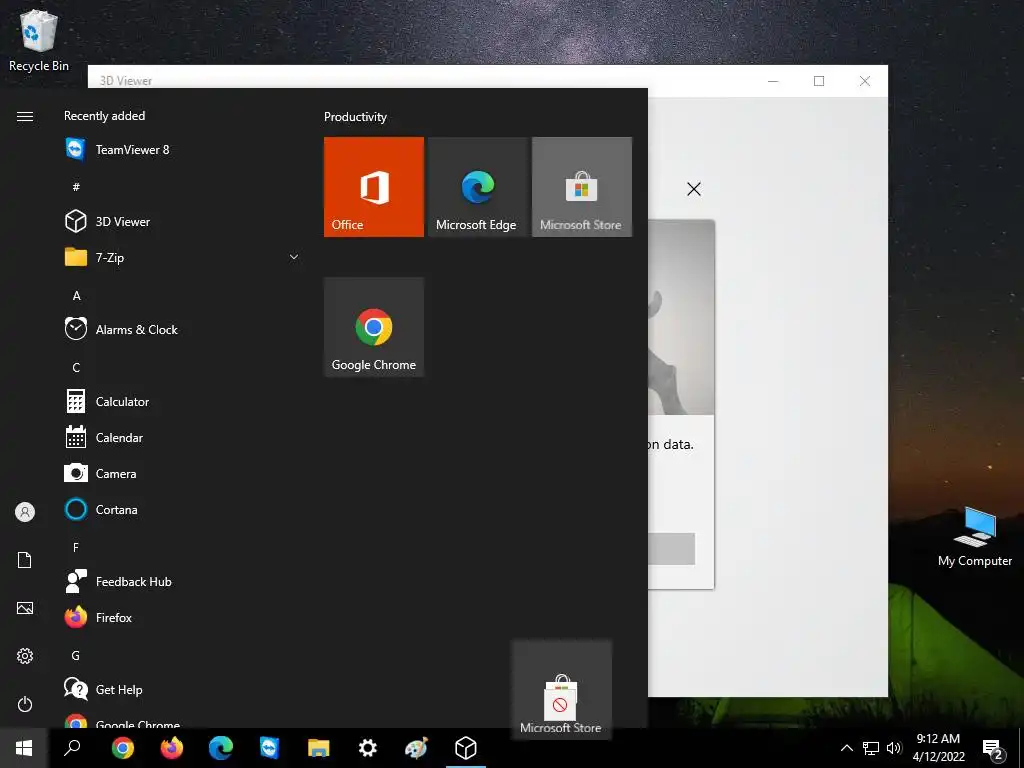Image resolution: width=1024 pixels, height=768 pixels.
Task: Open Google Chrome from the taskbar
Action: tap(123, 748)
